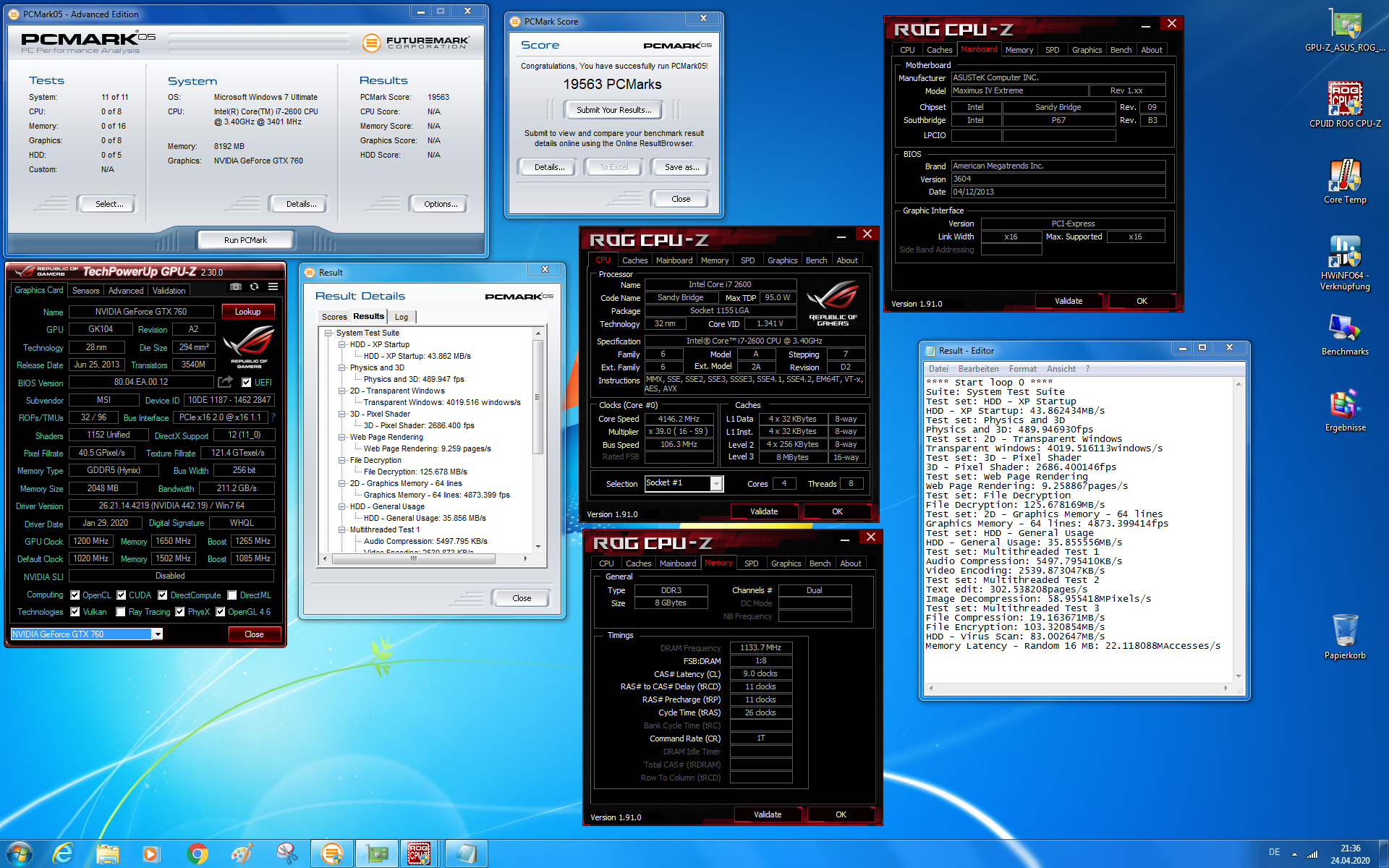Screen dimensions: 1389x868
Task: Click network signal tray icon
Action: (1312, 854)
